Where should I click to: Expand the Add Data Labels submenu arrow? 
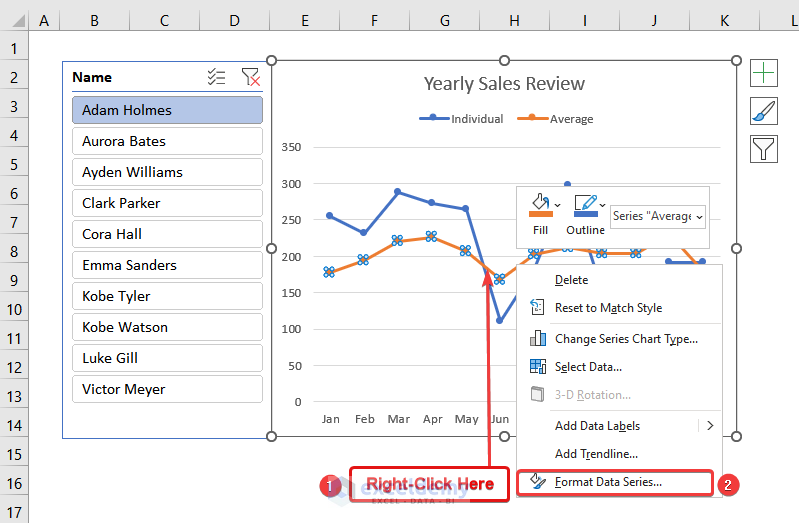[x=710, y=426]
